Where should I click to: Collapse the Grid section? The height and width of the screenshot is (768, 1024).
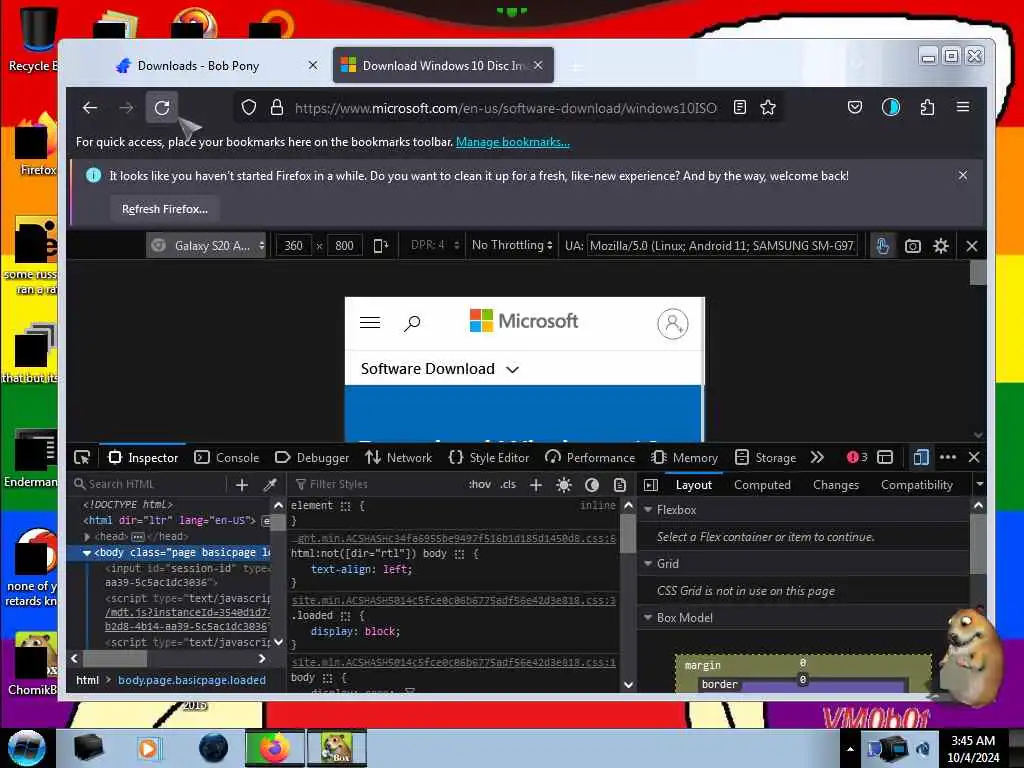click(648, 564)
